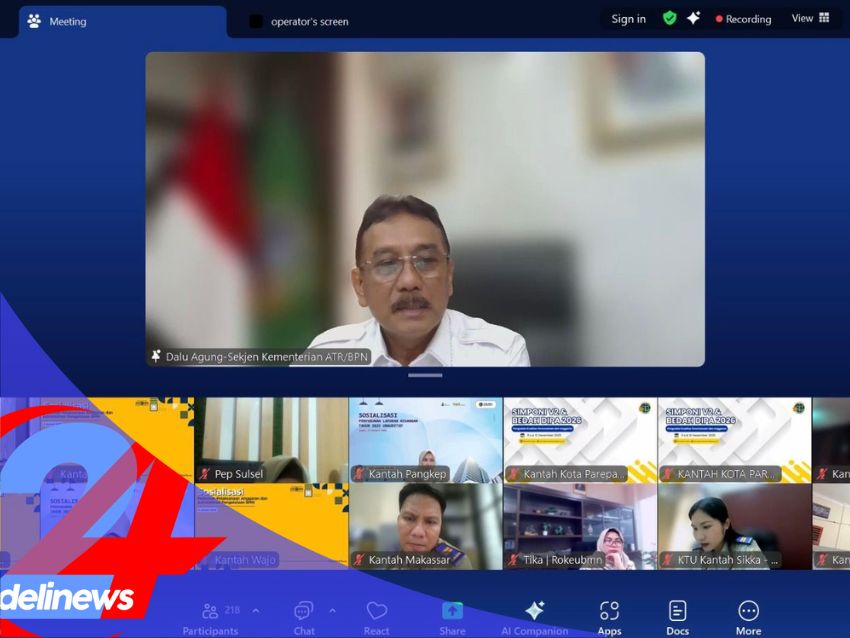Open AI Companion from bottom toolbar

click(x=534, y=616)
